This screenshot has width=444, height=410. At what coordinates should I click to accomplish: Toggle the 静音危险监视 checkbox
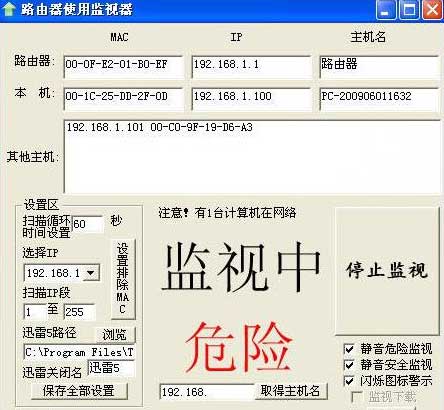[x=349, y=349]
